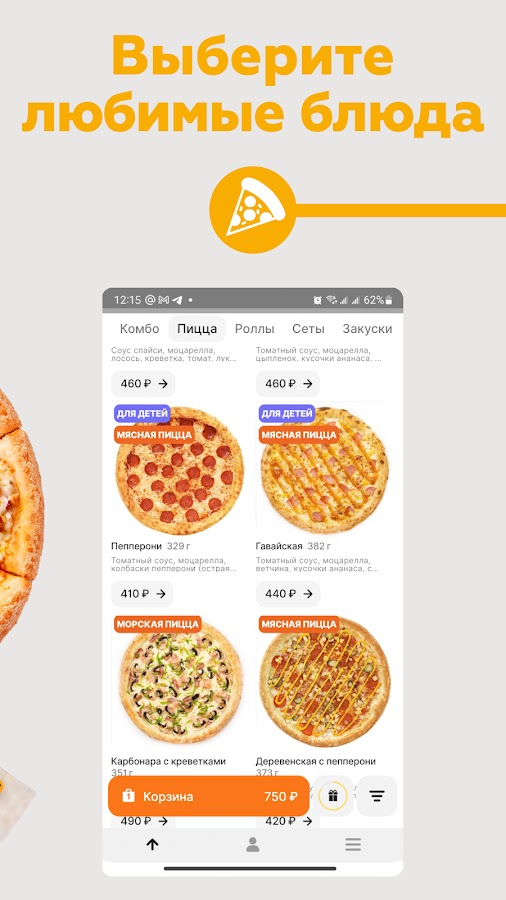Select the Пицца tab
The height and width of the screenshot is (900, 506).
tap(197, 329)
